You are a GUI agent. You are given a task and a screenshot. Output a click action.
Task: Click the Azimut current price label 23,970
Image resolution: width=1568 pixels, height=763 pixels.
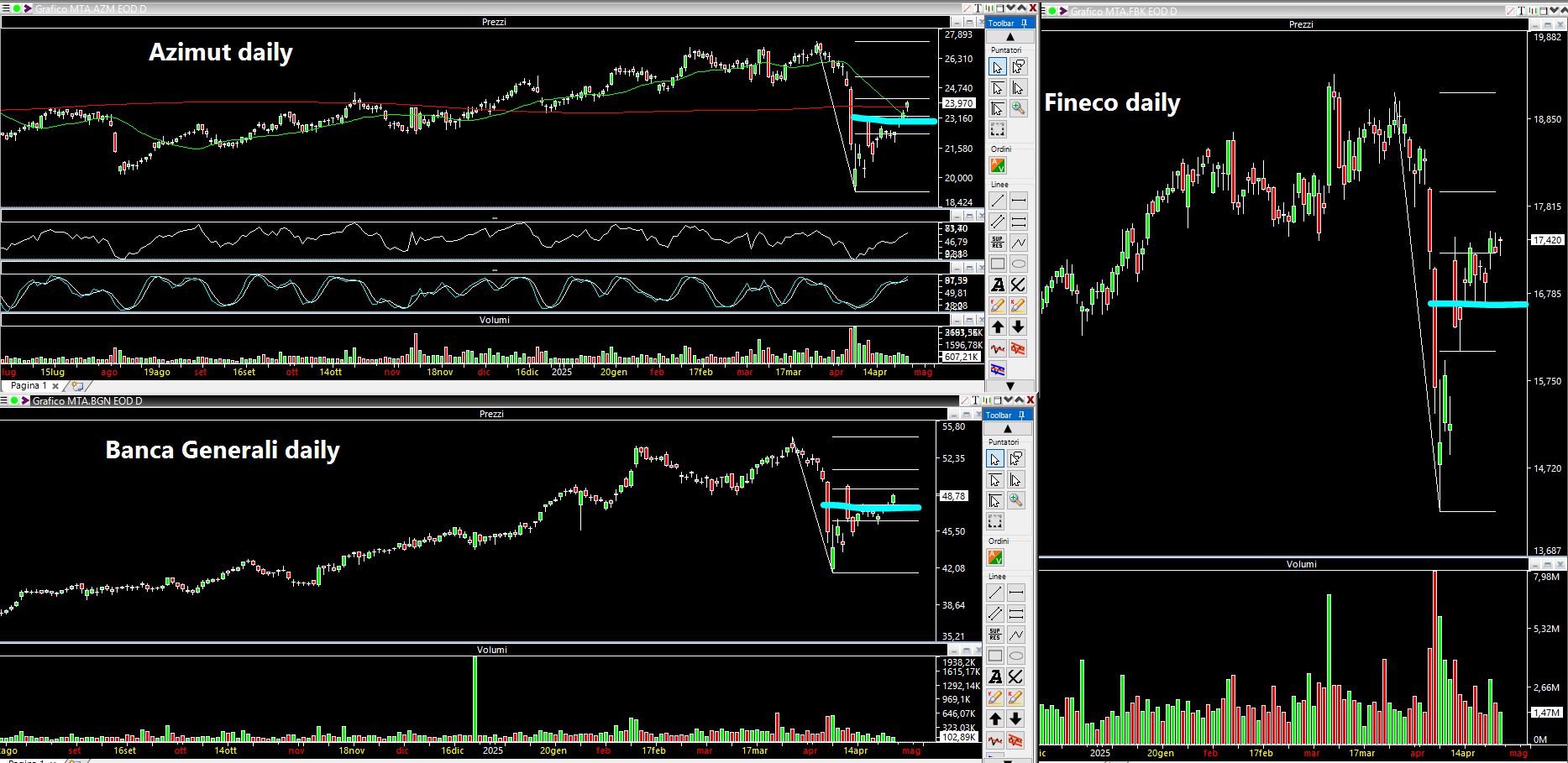point(958,103)
